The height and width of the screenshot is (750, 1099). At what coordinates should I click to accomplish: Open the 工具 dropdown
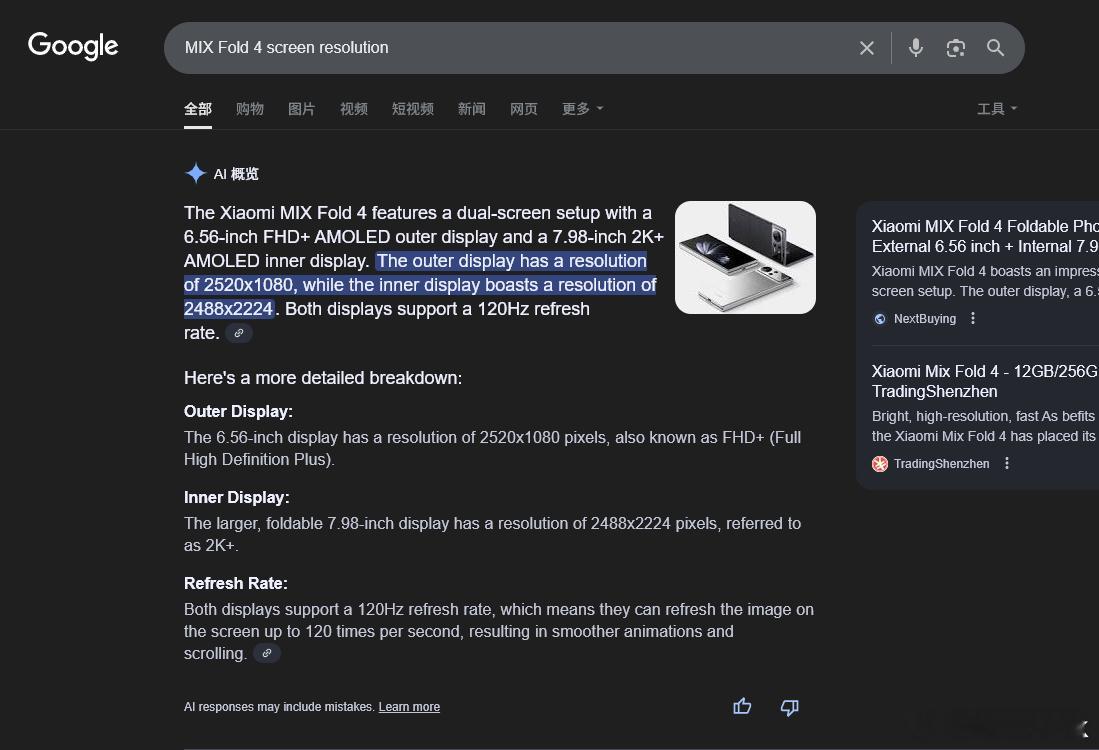[x=997, y=109]
